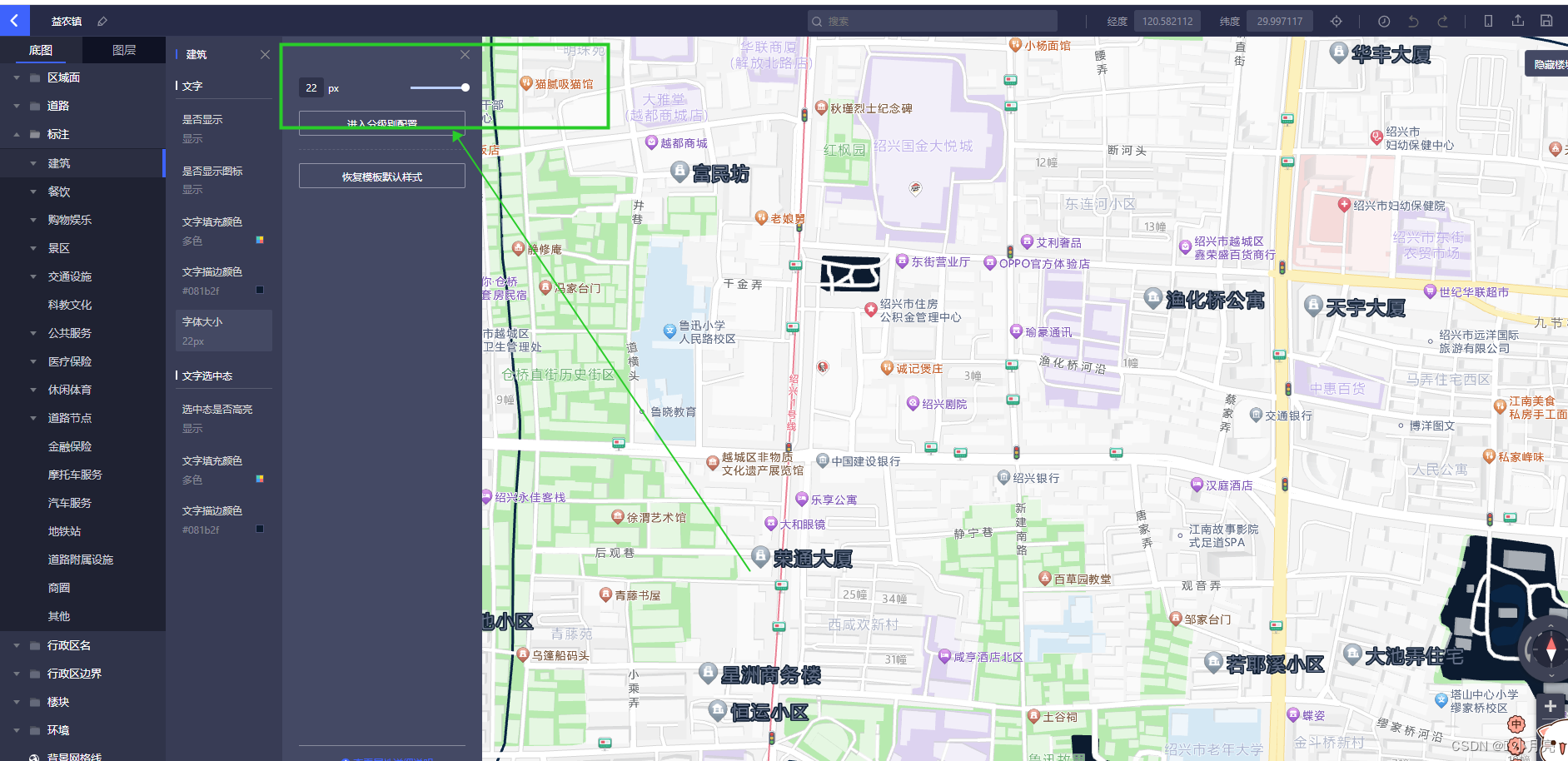
Task: Click the save (floppy disk) icon
Action: [x=1546, y=21]
